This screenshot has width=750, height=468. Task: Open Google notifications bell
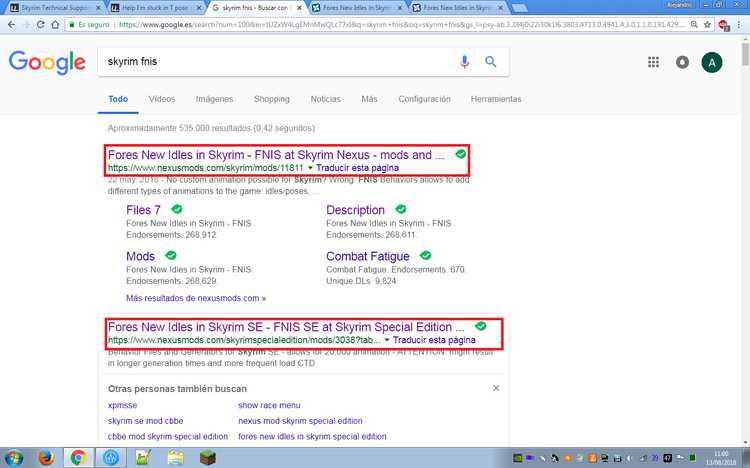pos(682,62)
